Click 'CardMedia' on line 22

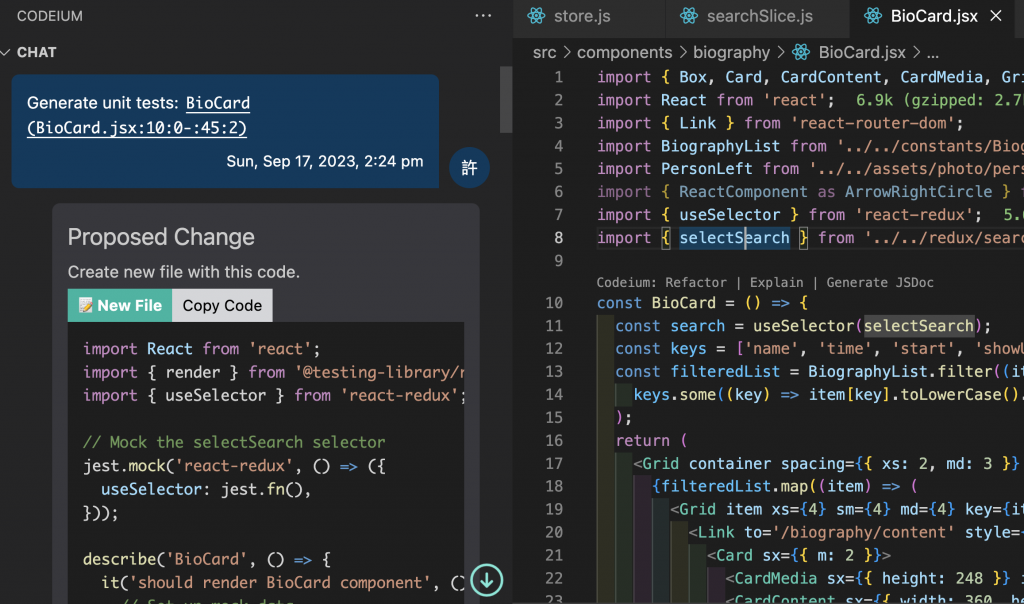pos(775,579)
